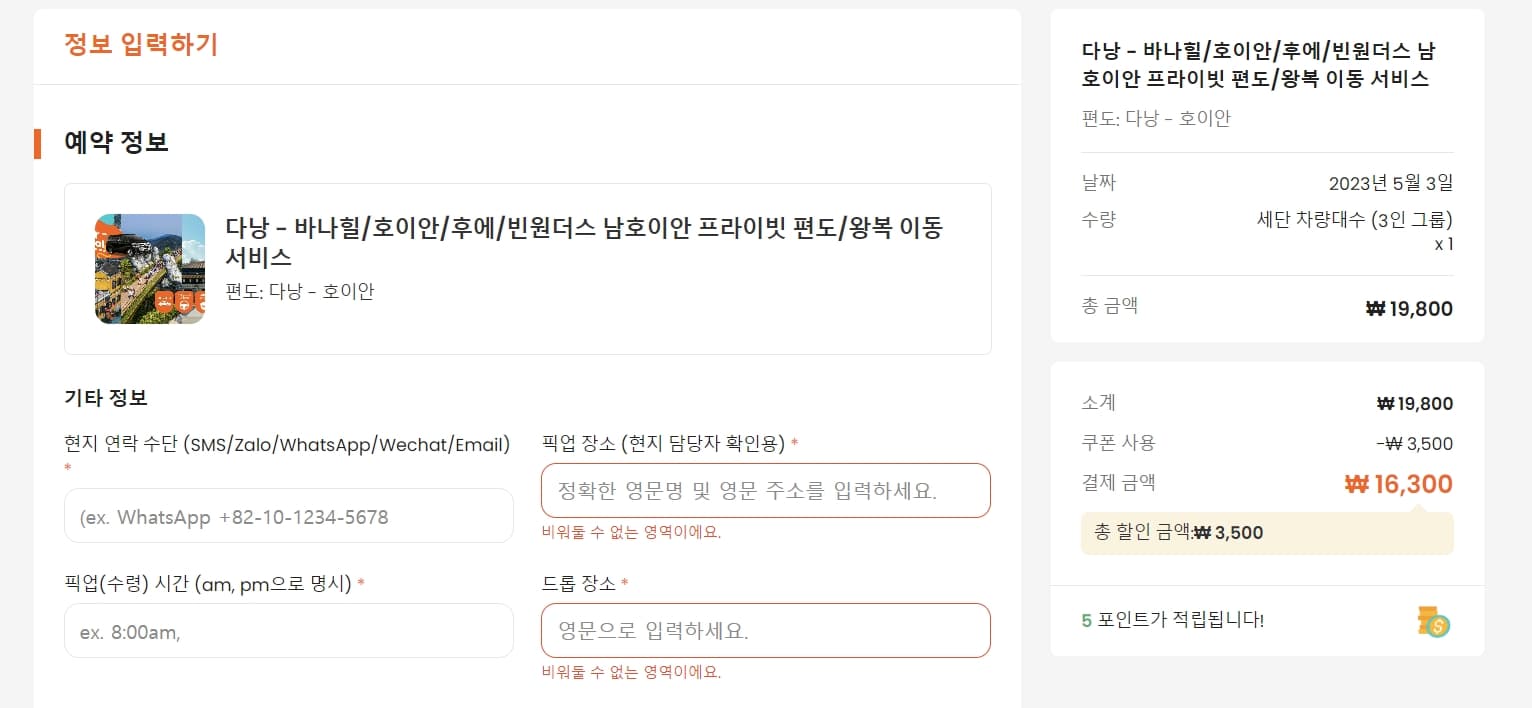Click the 정보 입력하기 page heading
1532x708 pixels.
tap(141, 45)
